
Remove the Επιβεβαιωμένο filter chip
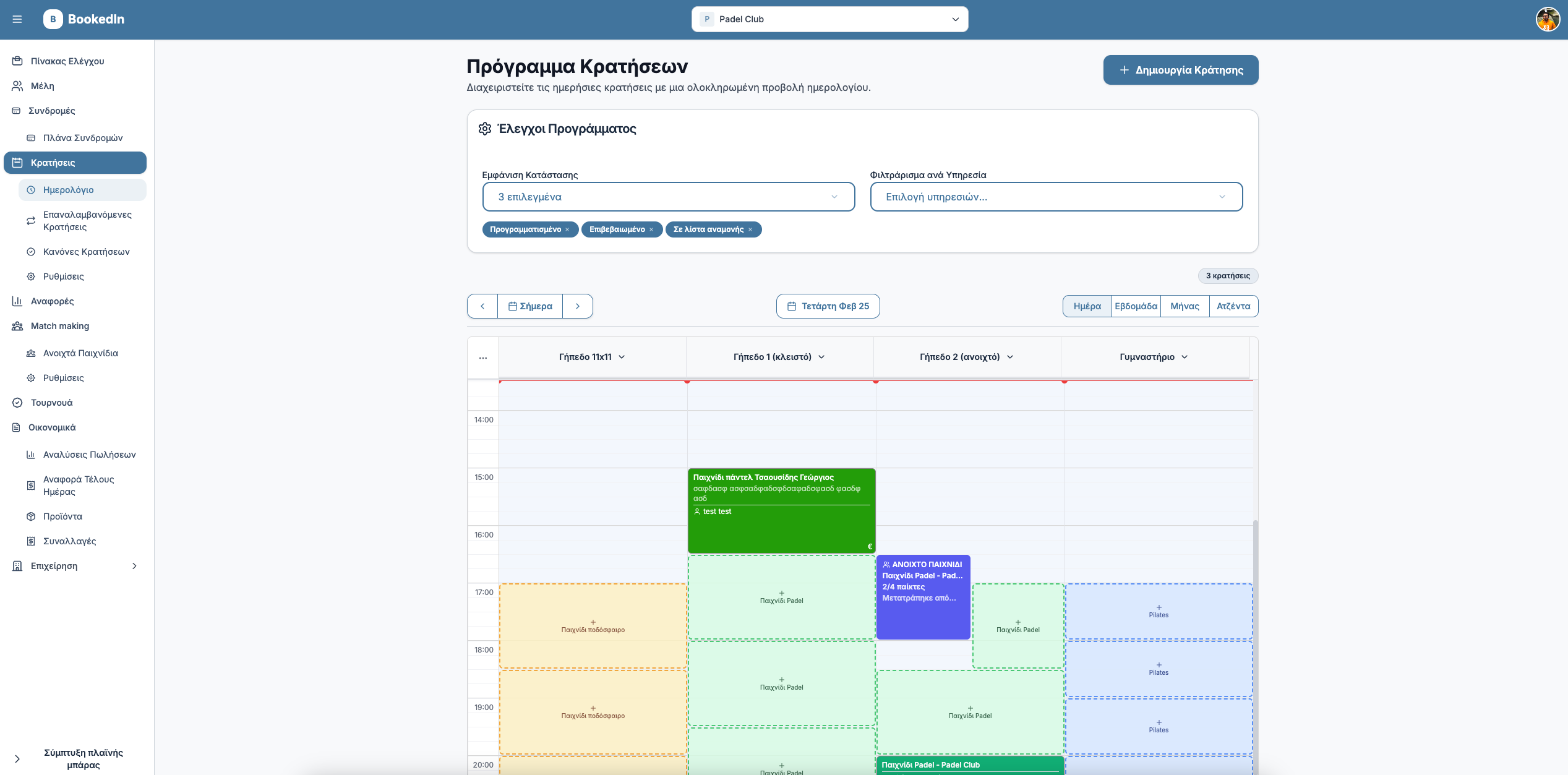click(651, 229)
